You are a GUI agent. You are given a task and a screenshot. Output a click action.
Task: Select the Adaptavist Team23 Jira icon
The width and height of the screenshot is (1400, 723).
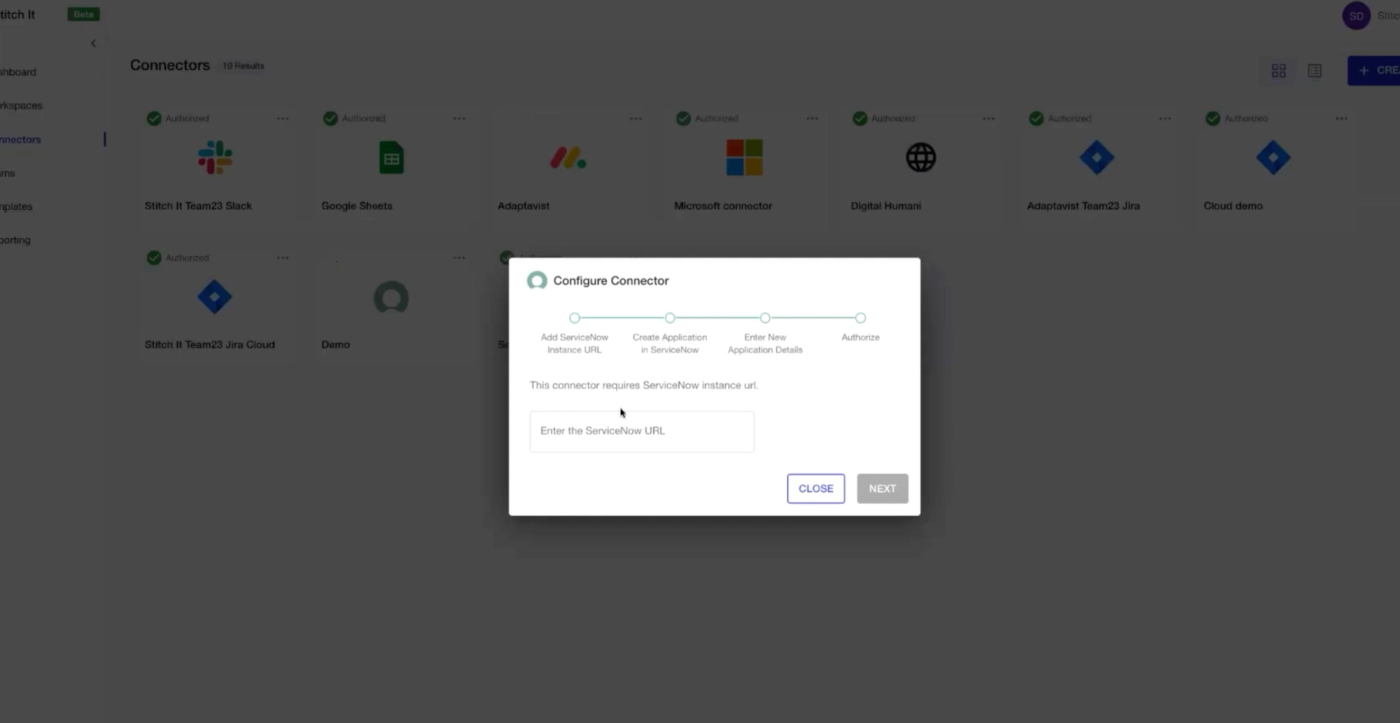point(1096,157)
